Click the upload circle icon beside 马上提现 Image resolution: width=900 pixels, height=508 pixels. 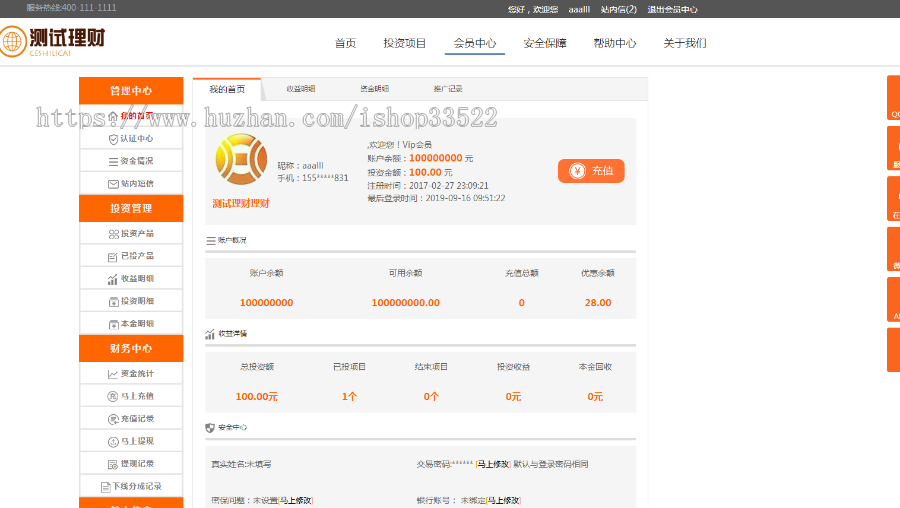113,441
